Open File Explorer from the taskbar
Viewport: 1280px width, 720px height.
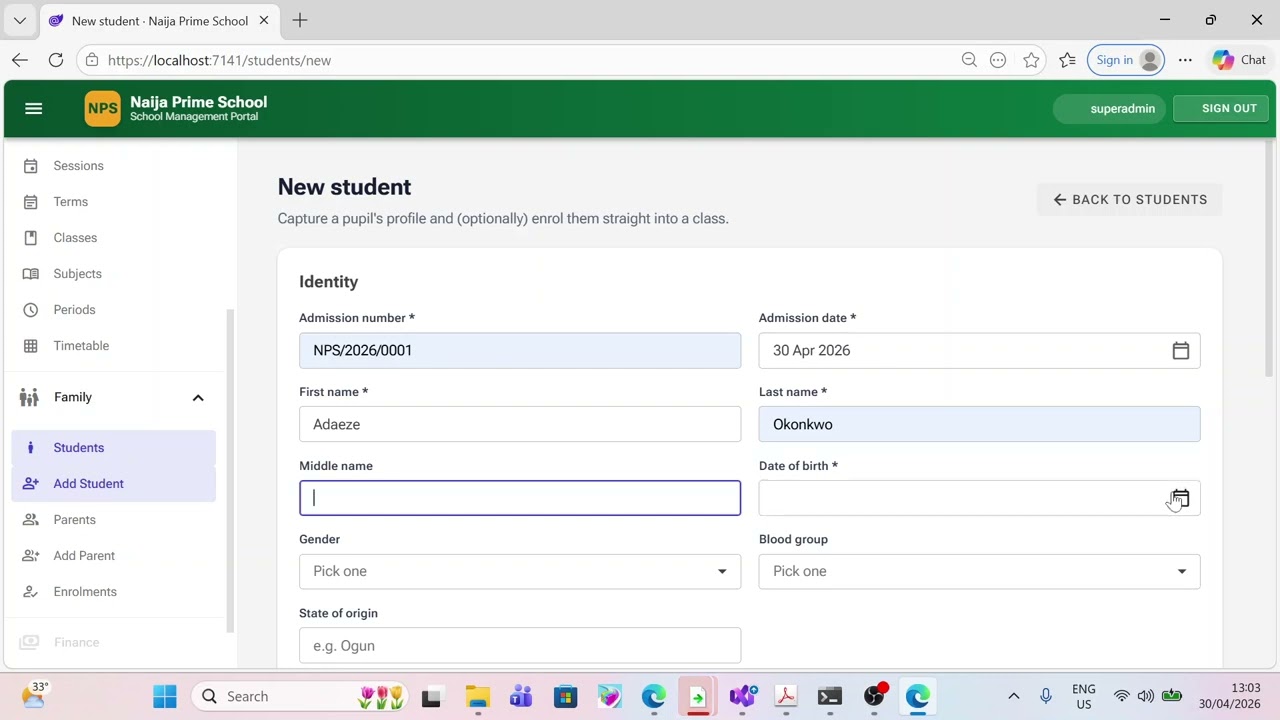(x=477, y=697)
